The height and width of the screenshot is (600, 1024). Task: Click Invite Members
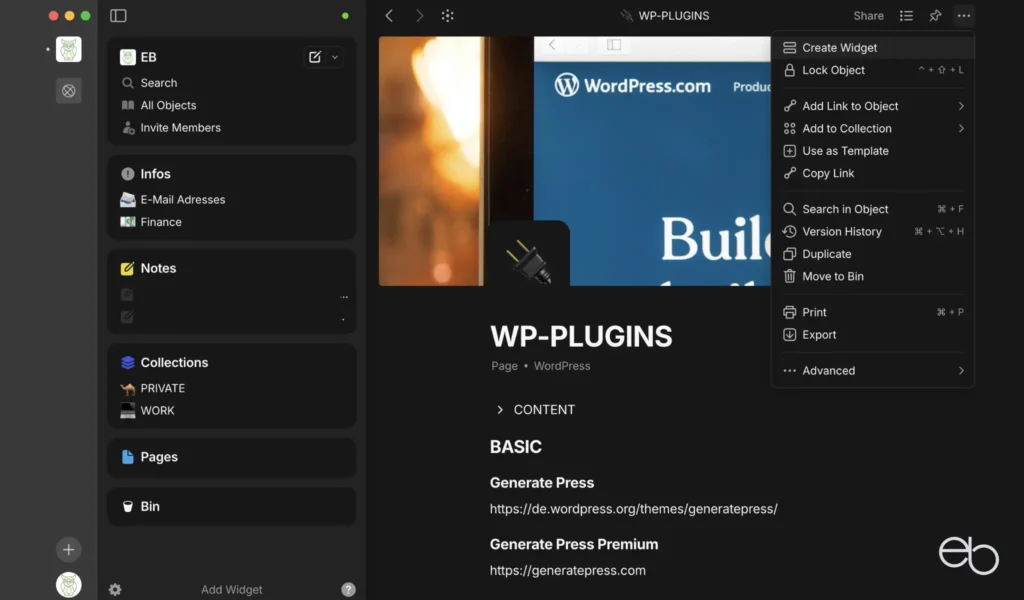pyautogui.click(x=180, y=127)
